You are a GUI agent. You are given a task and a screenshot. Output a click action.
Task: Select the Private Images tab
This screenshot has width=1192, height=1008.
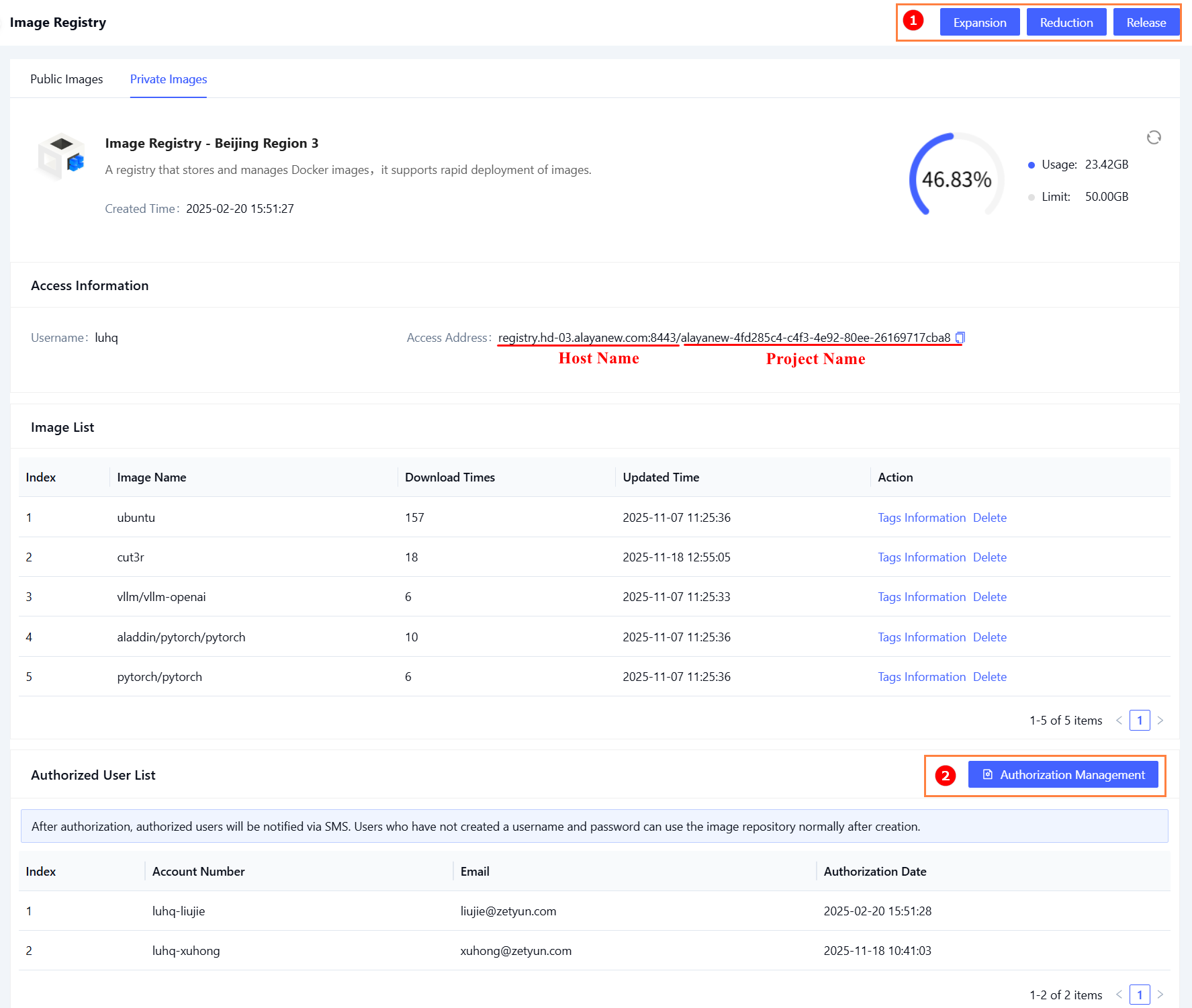(x=169, y=79)
